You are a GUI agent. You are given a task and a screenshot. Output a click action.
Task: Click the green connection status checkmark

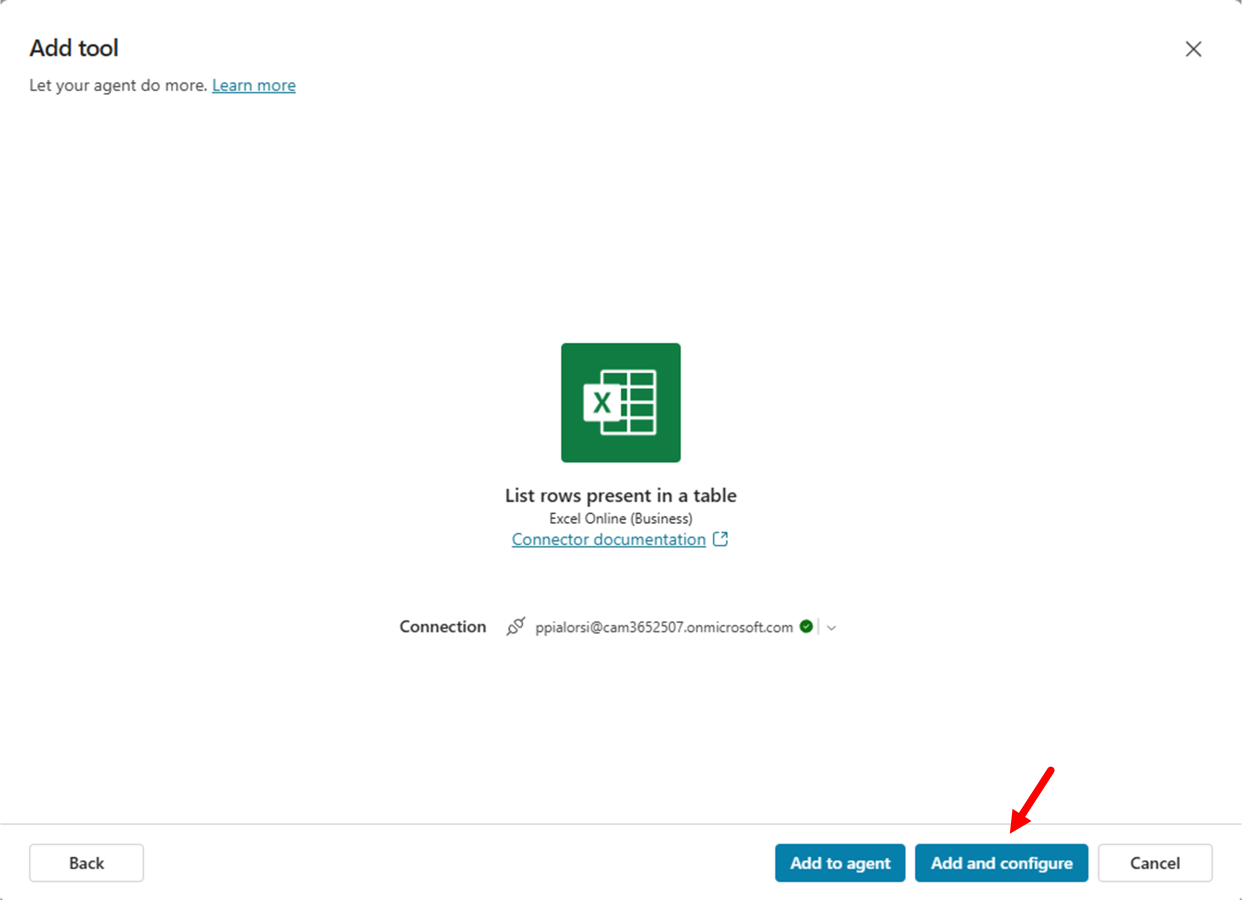[x=806, y=627]
